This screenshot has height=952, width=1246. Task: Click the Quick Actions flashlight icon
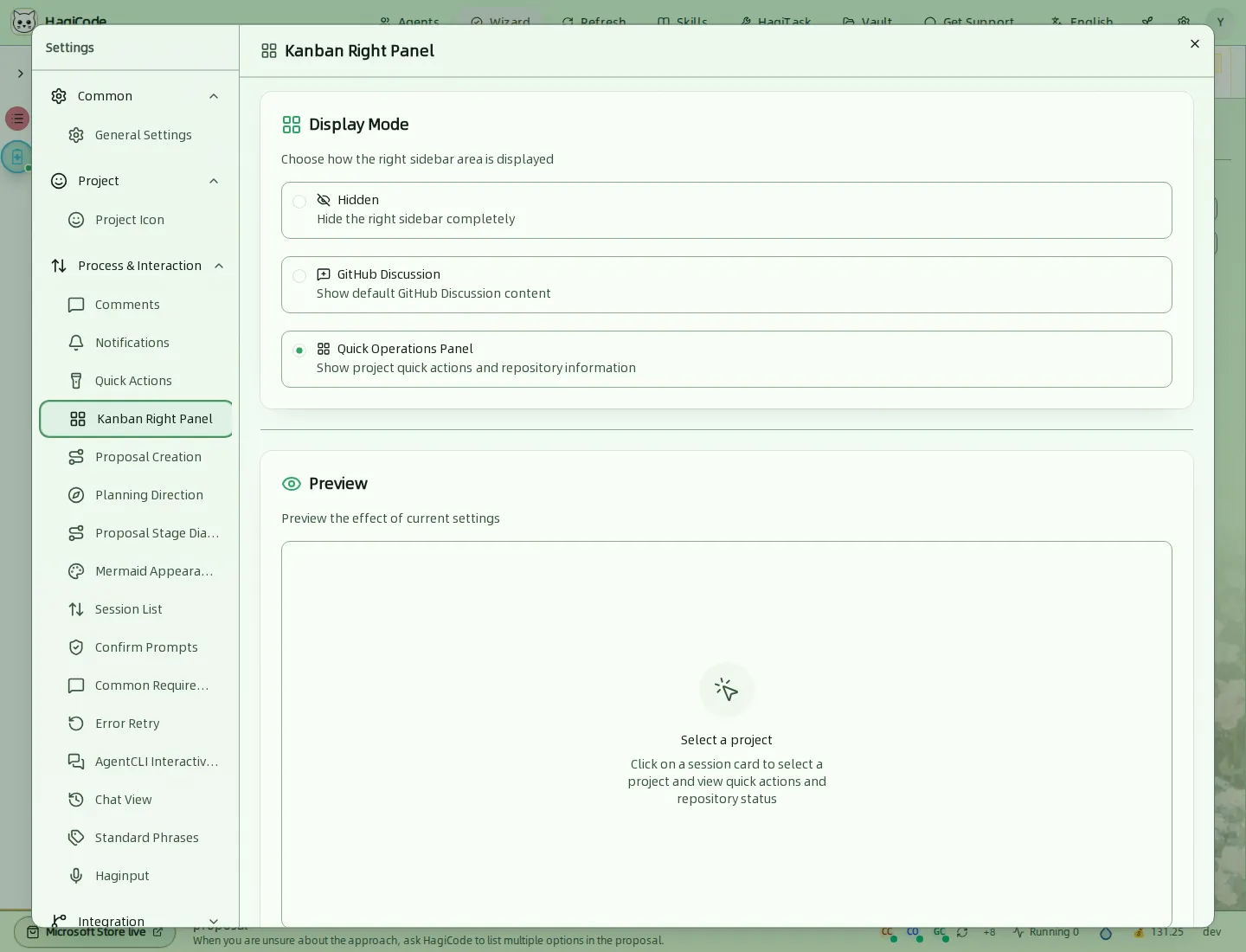pyautogui.click(x=76, y=381)
